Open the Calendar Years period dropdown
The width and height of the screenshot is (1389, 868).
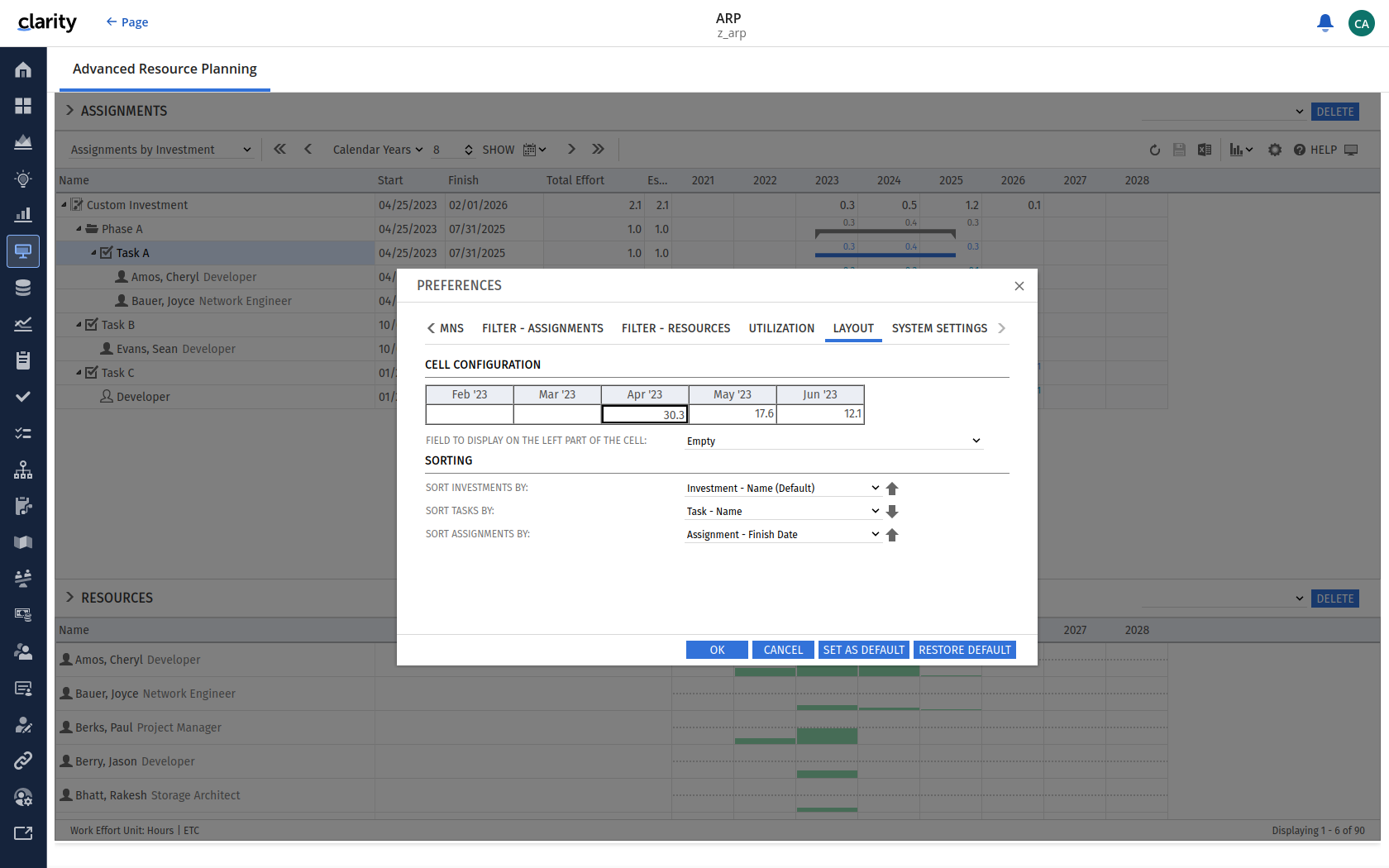point(378,150)
